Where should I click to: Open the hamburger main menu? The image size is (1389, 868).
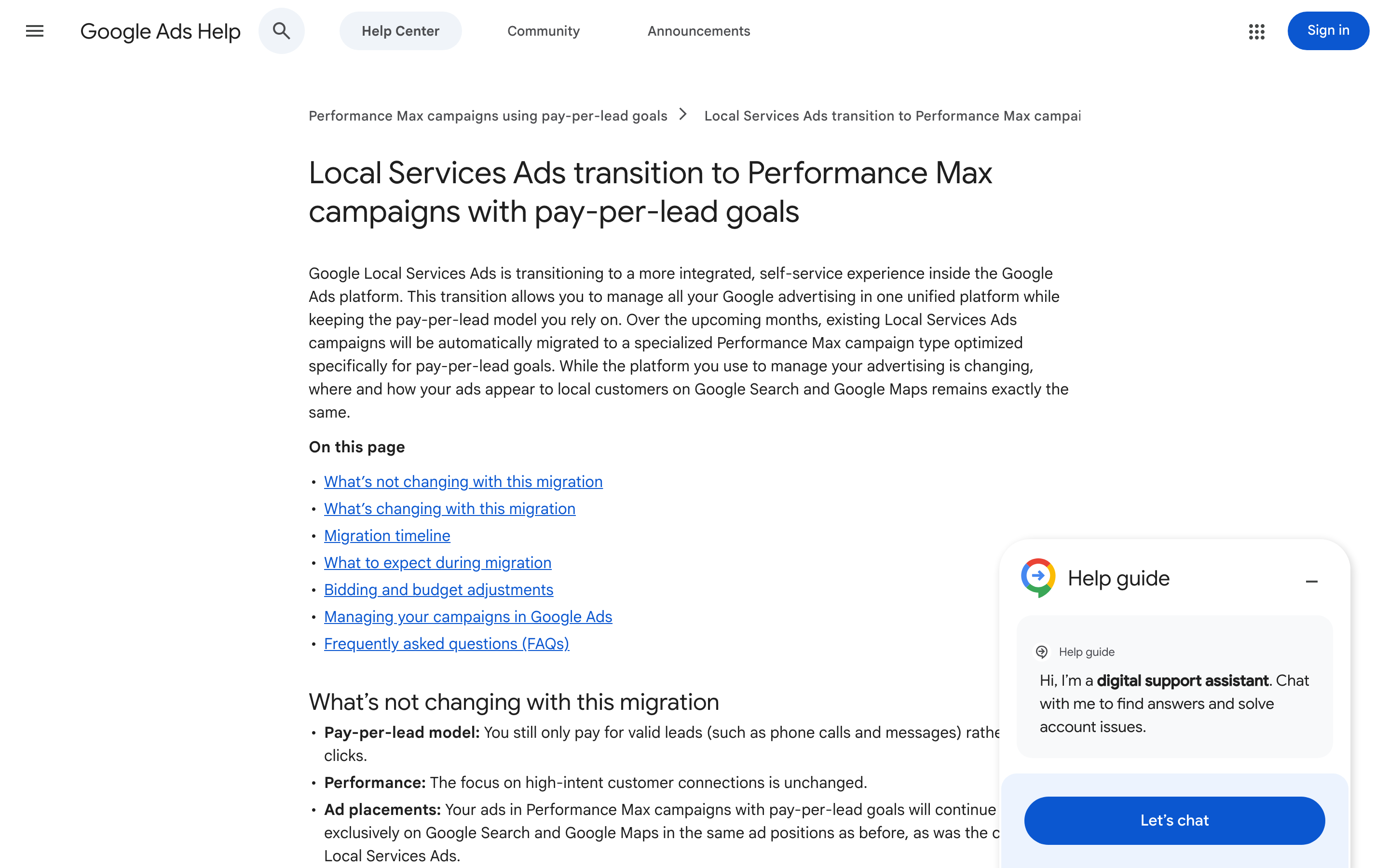click(x=34, y=31)
